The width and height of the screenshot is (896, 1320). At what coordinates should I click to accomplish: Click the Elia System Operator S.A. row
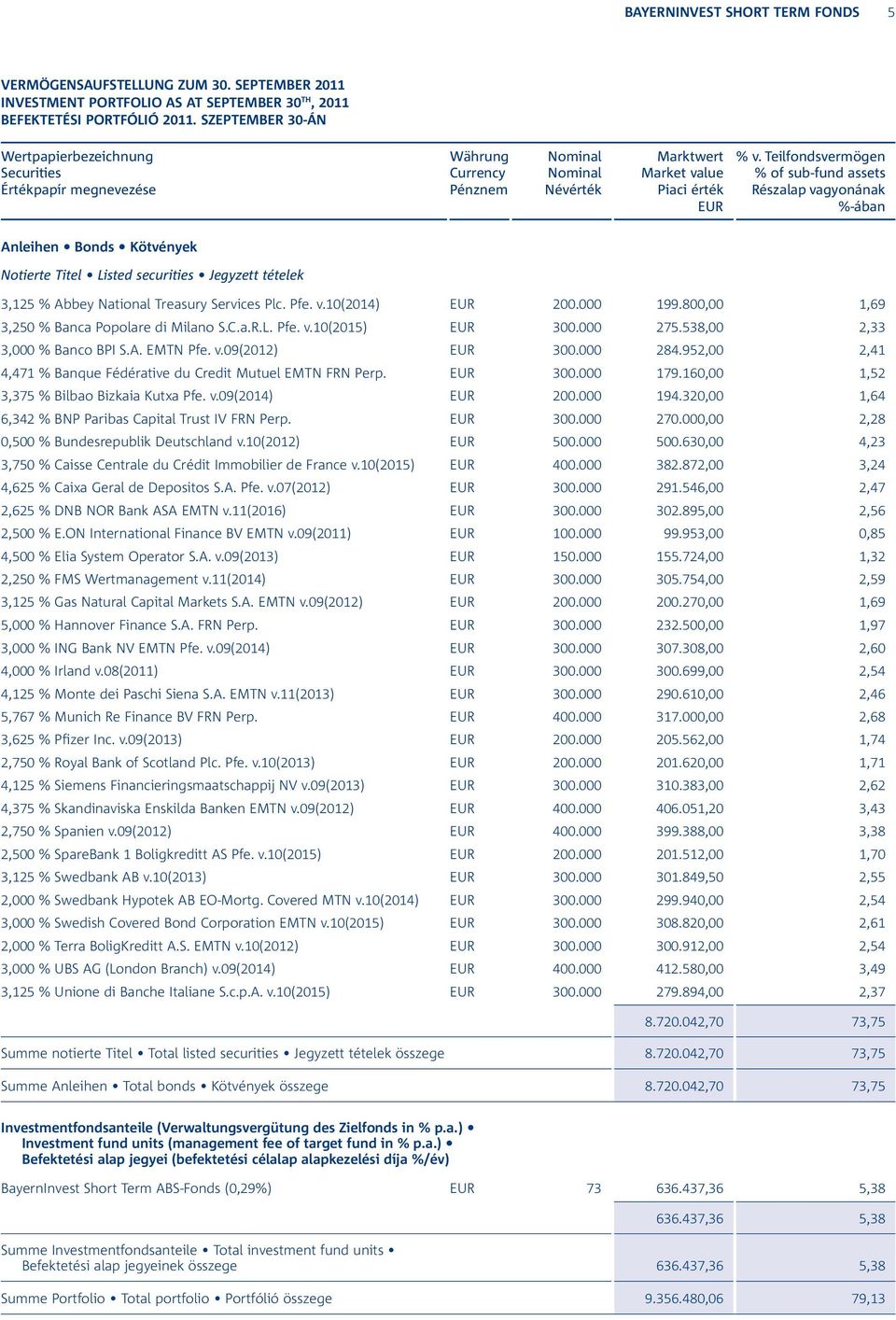click(x=443, y=556)
